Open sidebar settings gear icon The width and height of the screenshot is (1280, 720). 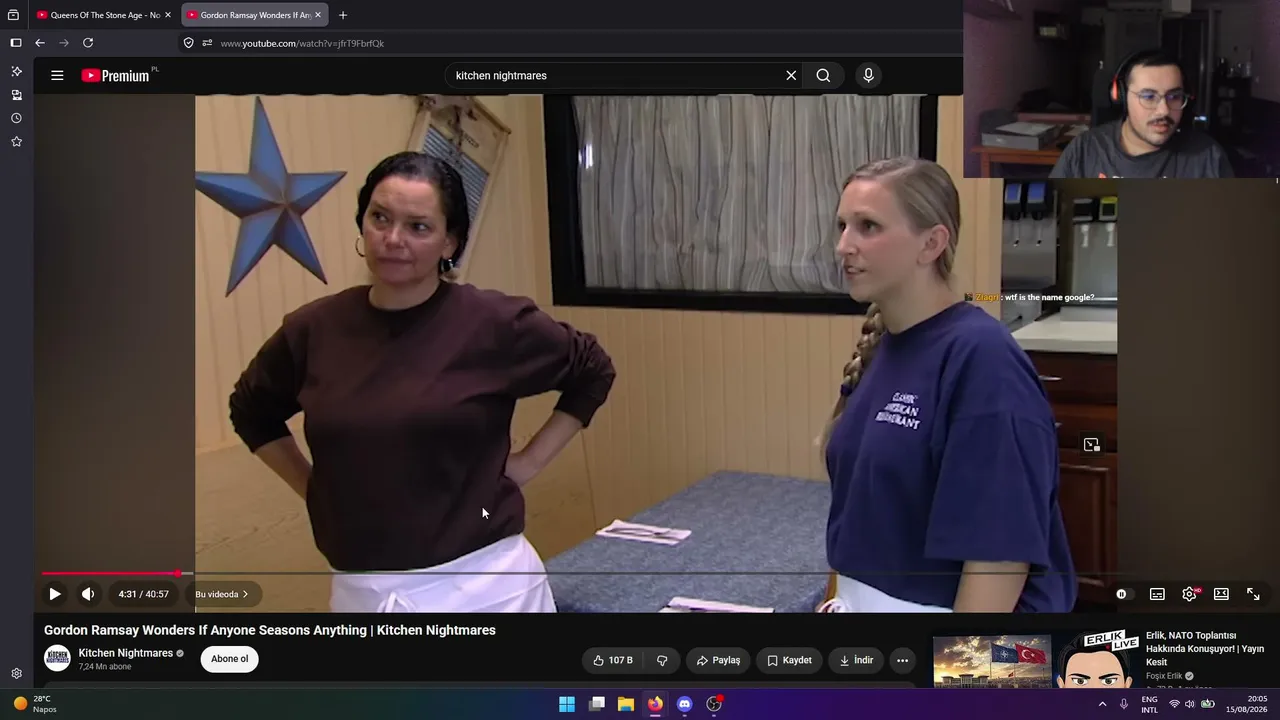coord(16,673)
